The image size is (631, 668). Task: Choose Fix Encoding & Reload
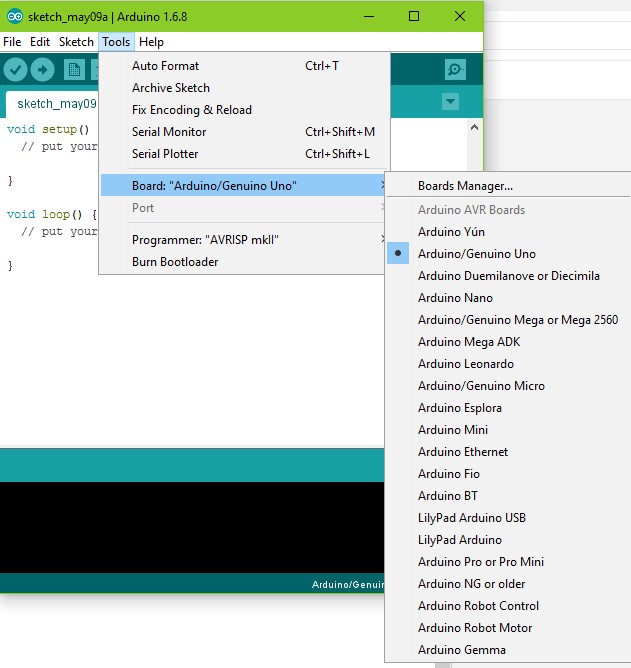tap(245, 110)
